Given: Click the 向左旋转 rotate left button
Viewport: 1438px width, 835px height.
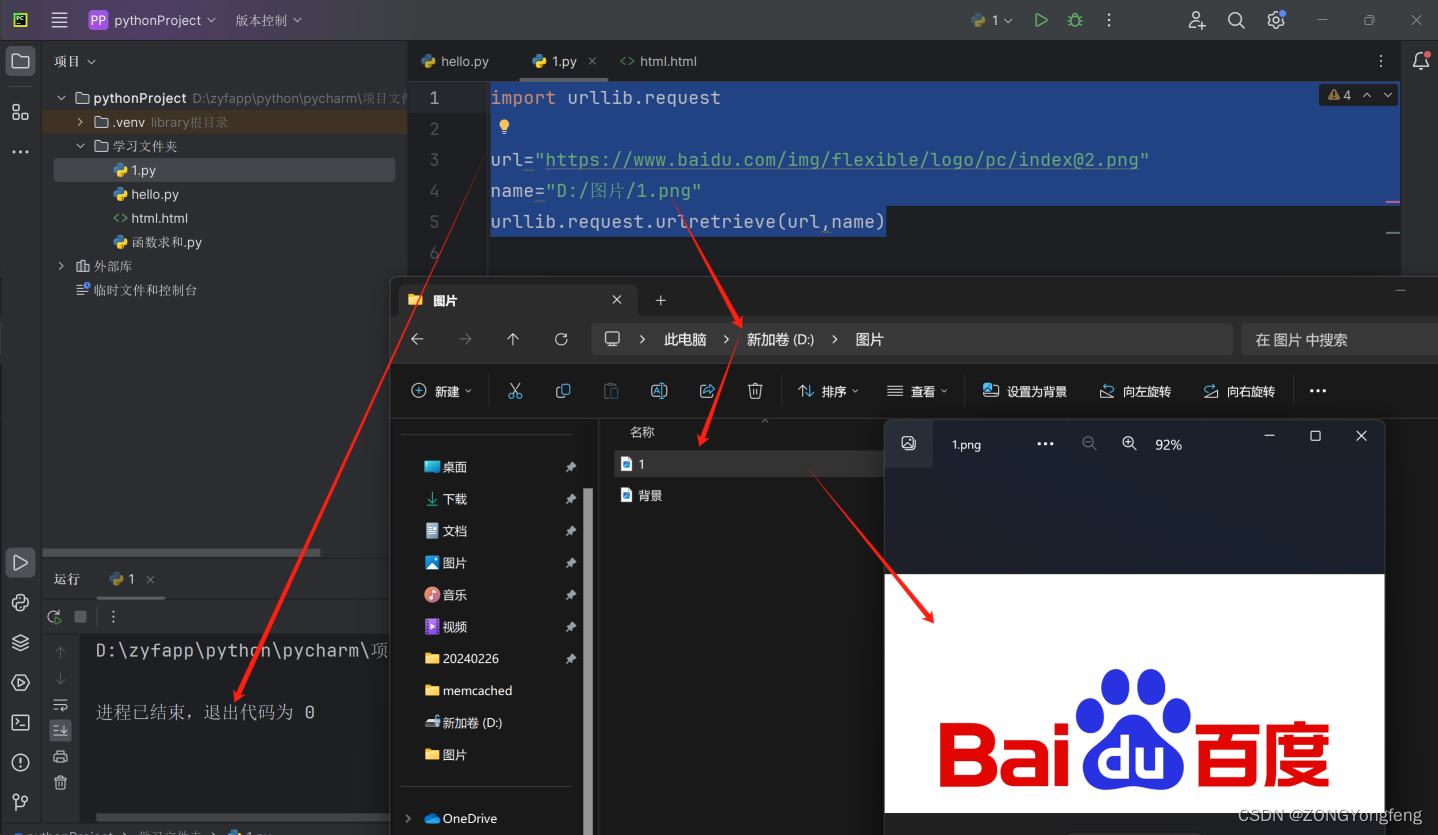Looking at the screenshot, I should click(1135, 391).
